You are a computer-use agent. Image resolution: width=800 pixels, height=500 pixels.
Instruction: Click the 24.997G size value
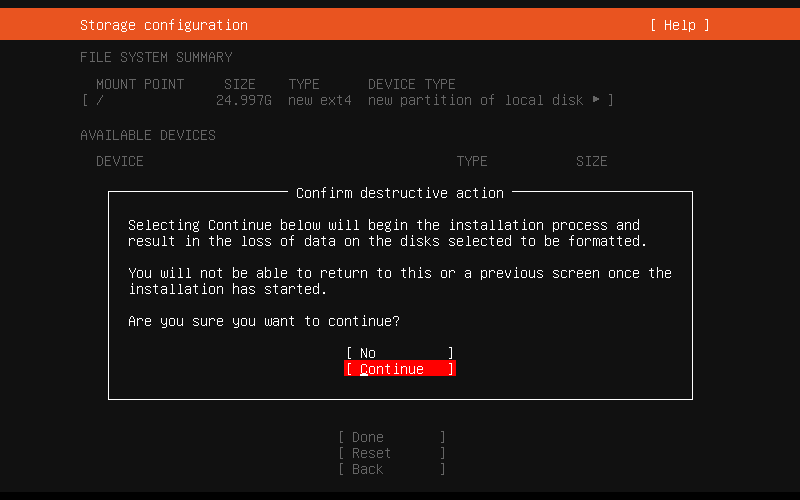[243, 100]
